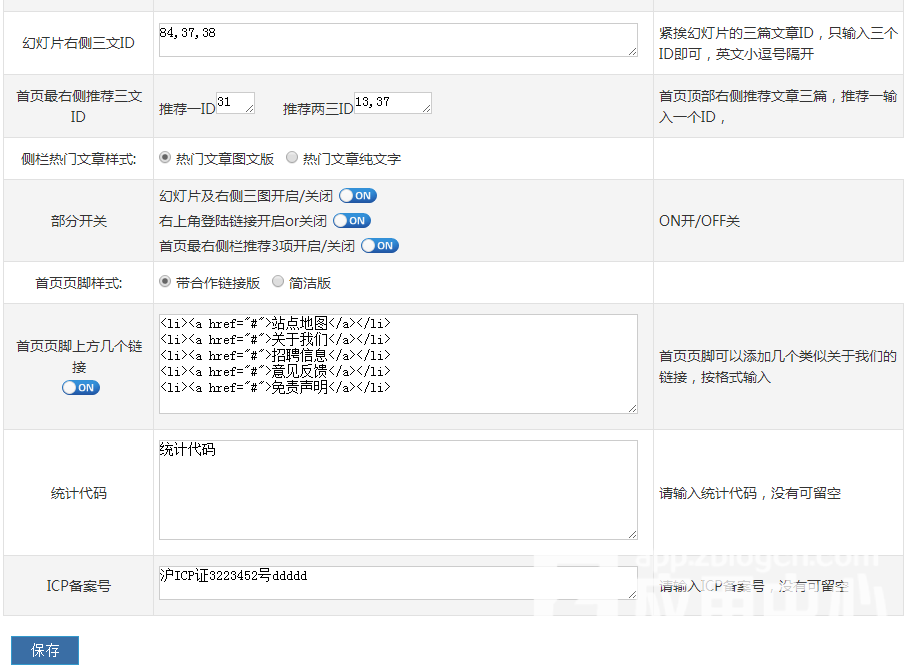This screenshot has width=907, height=667.
Task: Click resize handle of 推荐两三ID field
Action: 426,108
